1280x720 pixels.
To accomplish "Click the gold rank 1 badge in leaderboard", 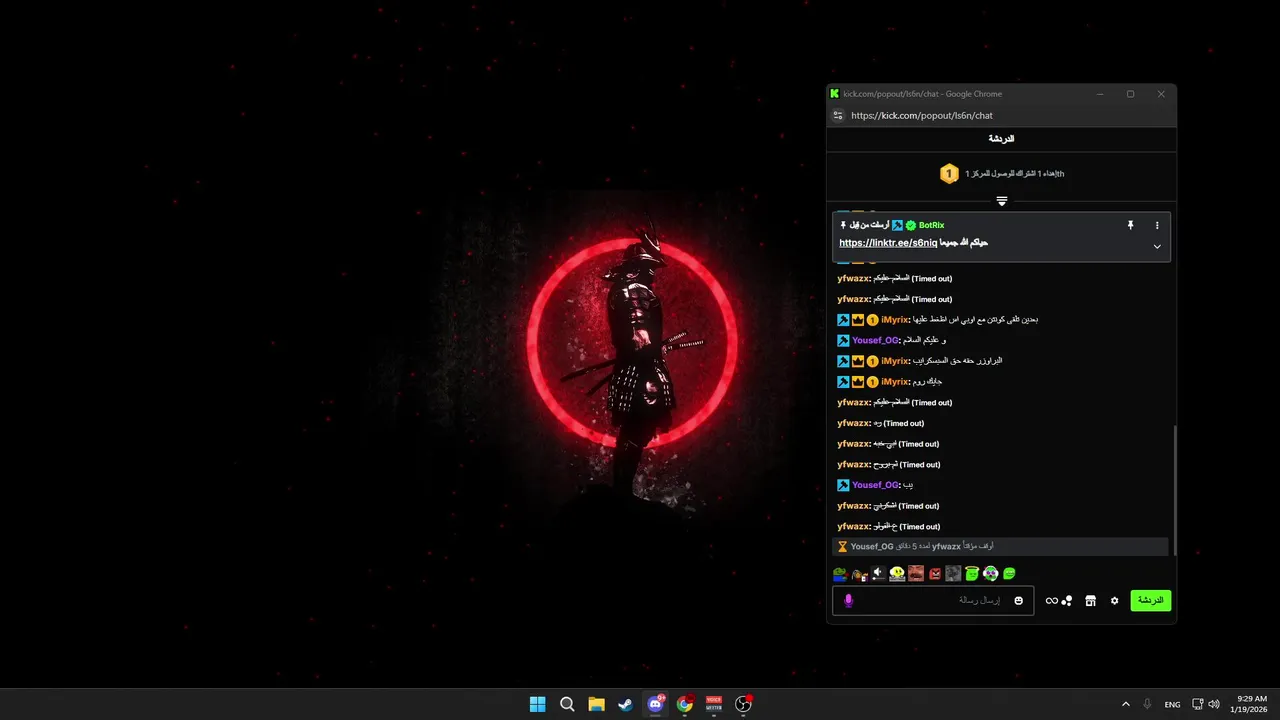I will pyautogui.click(x=949, y=174).
